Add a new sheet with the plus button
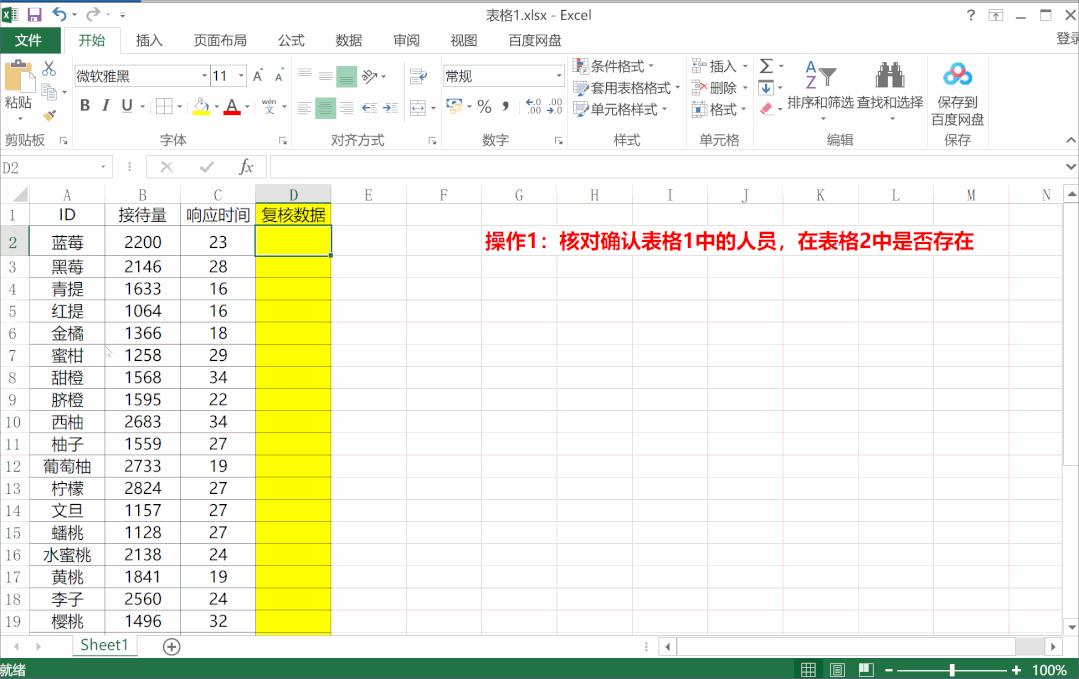This screenshot has width=1079, height=679. coord(170,646)
